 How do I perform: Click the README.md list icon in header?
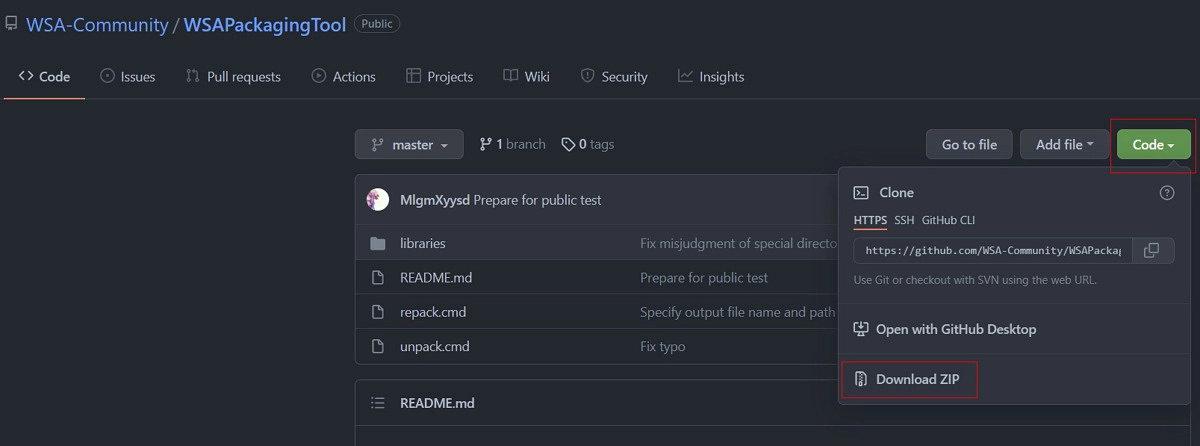(378, 403)
